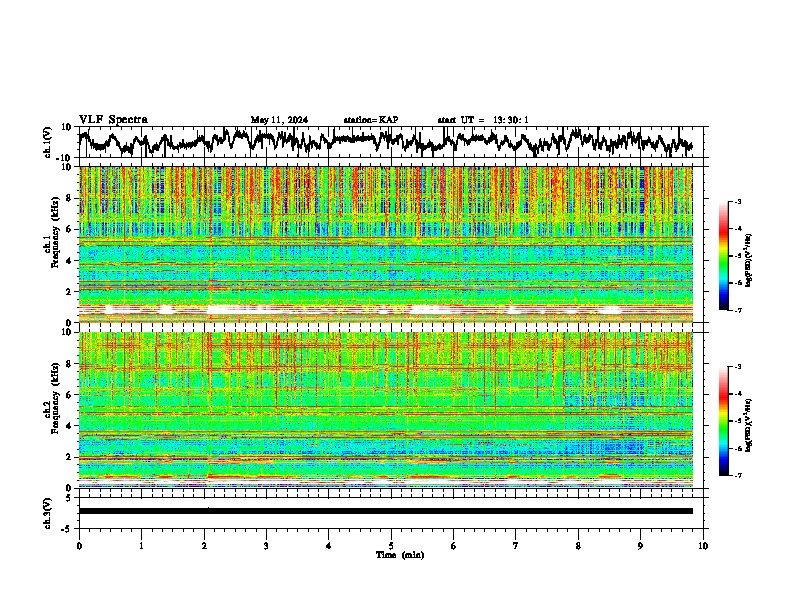
Task: Click the "Time (min)" axis label
Action: point(400,555)
